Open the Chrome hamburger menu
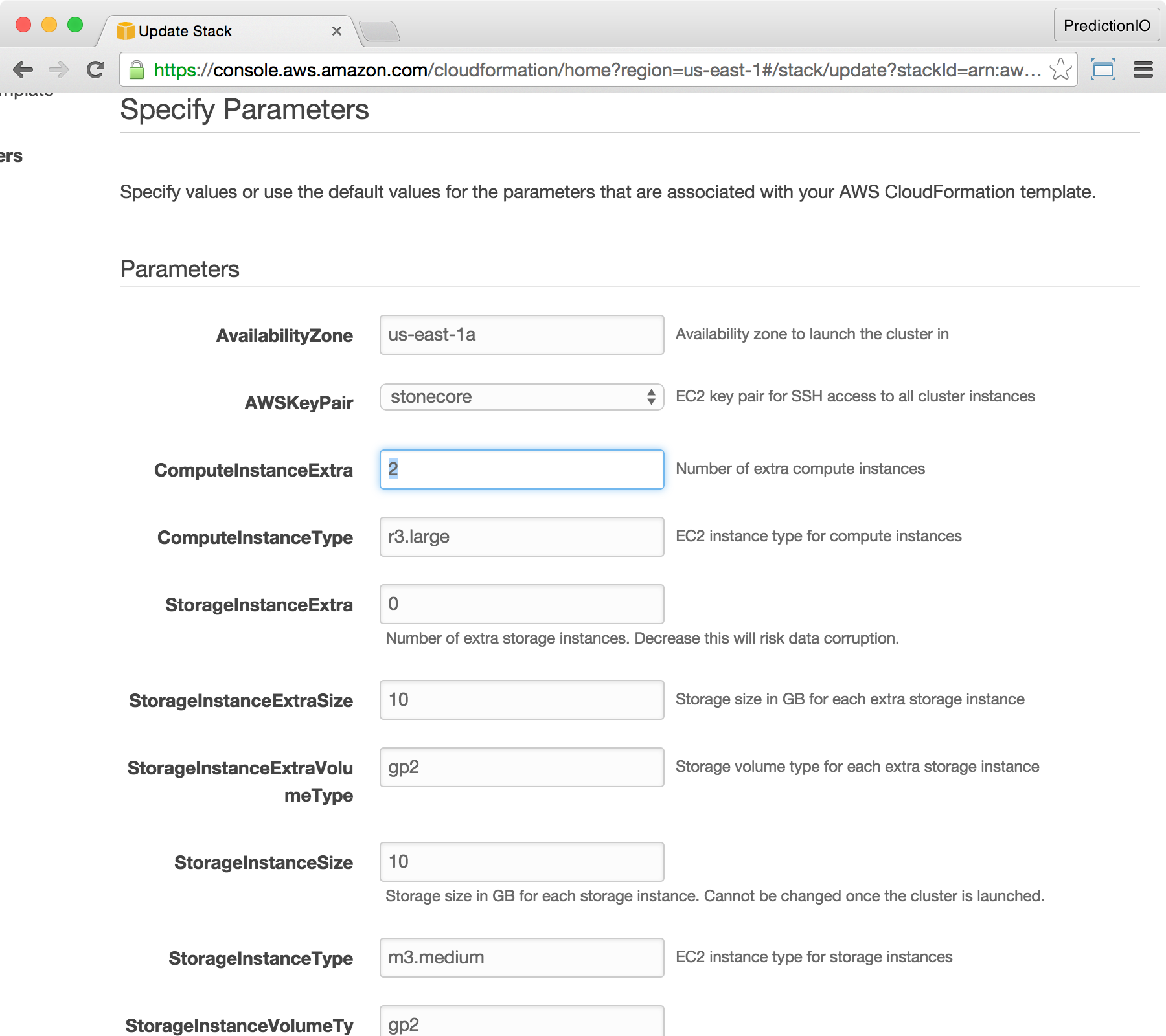The height and width of the screenshot is (1036, 1166). tap(1143, 69)
